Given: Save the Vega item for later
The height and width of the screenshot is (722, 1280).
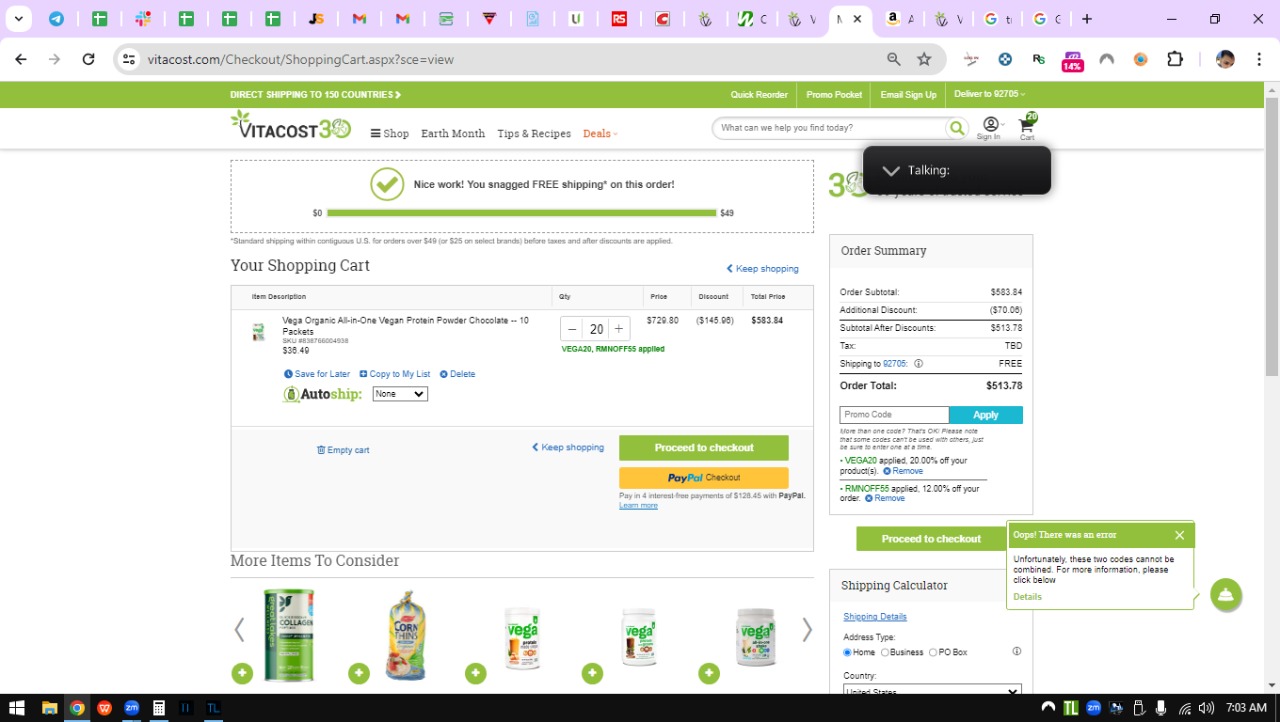Looking at the screenshot, I should coord(317,374).
